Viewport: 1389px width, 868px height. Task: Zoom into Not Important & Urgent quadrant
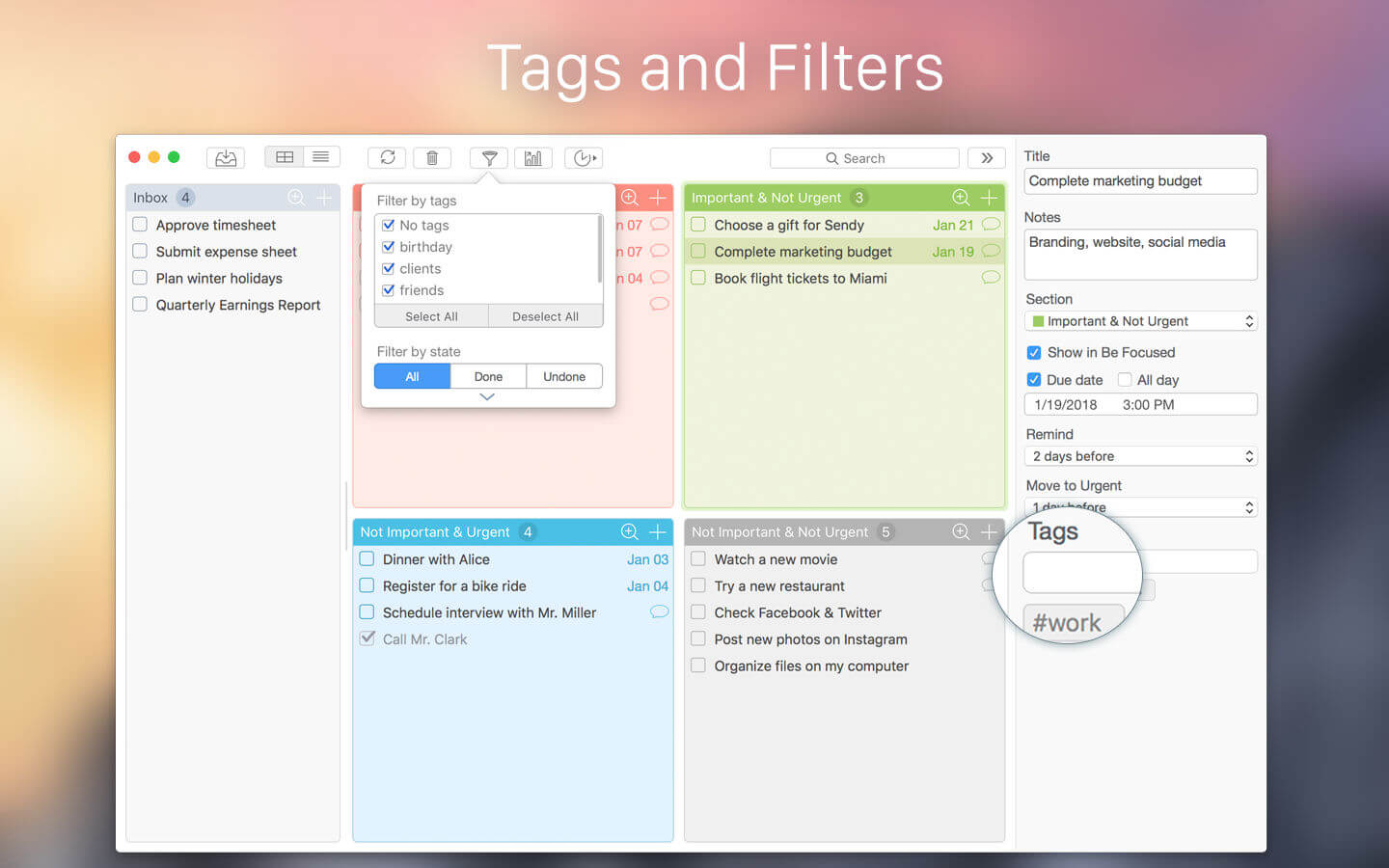(x=629, y=532)
